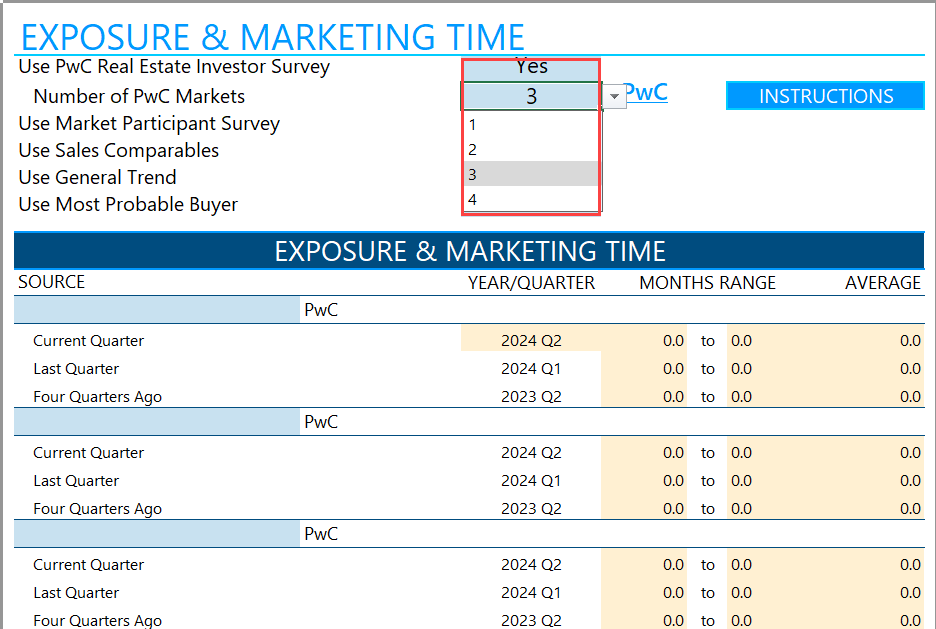Click the Use General Trend label
This screenshot has width=936, height=629.
tap(97, 177)
